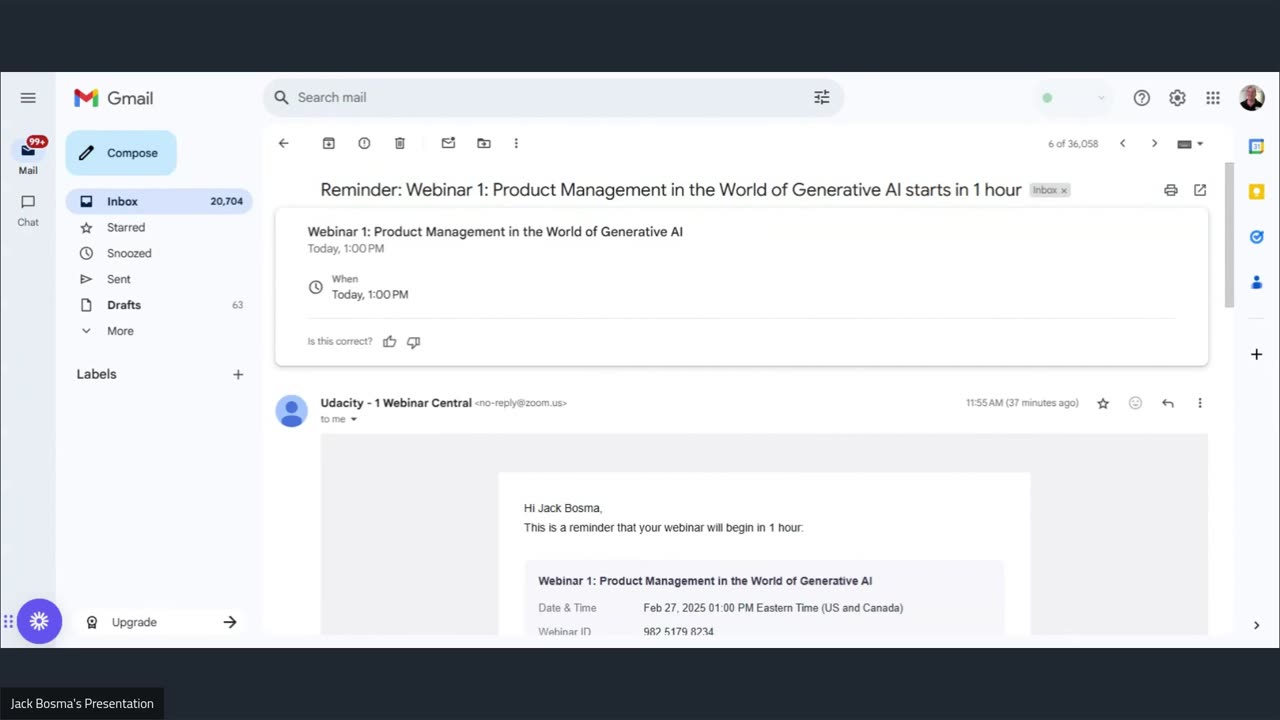The height and width of the screenshot is (720, 1280).
Task: Open message more options menu
Action: (1200, 403)
